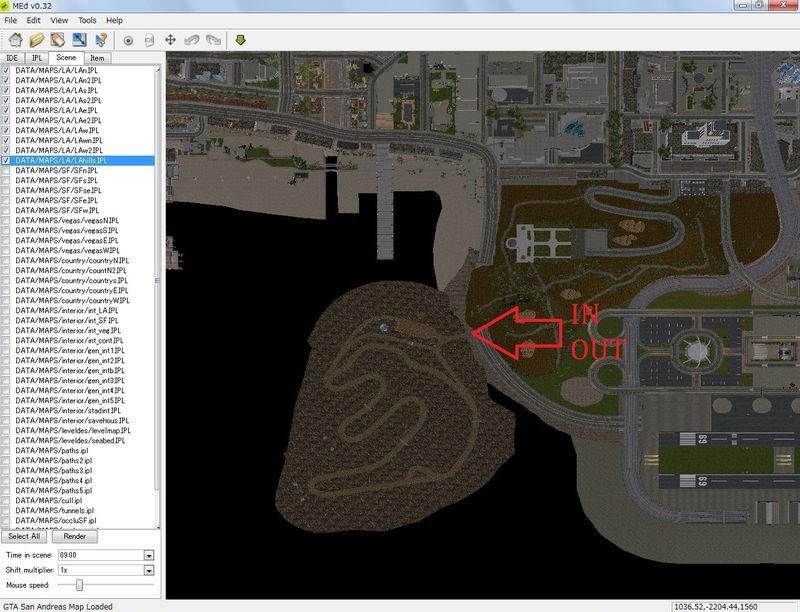Click the open folder toolbar icon

(x=37, y=40)
